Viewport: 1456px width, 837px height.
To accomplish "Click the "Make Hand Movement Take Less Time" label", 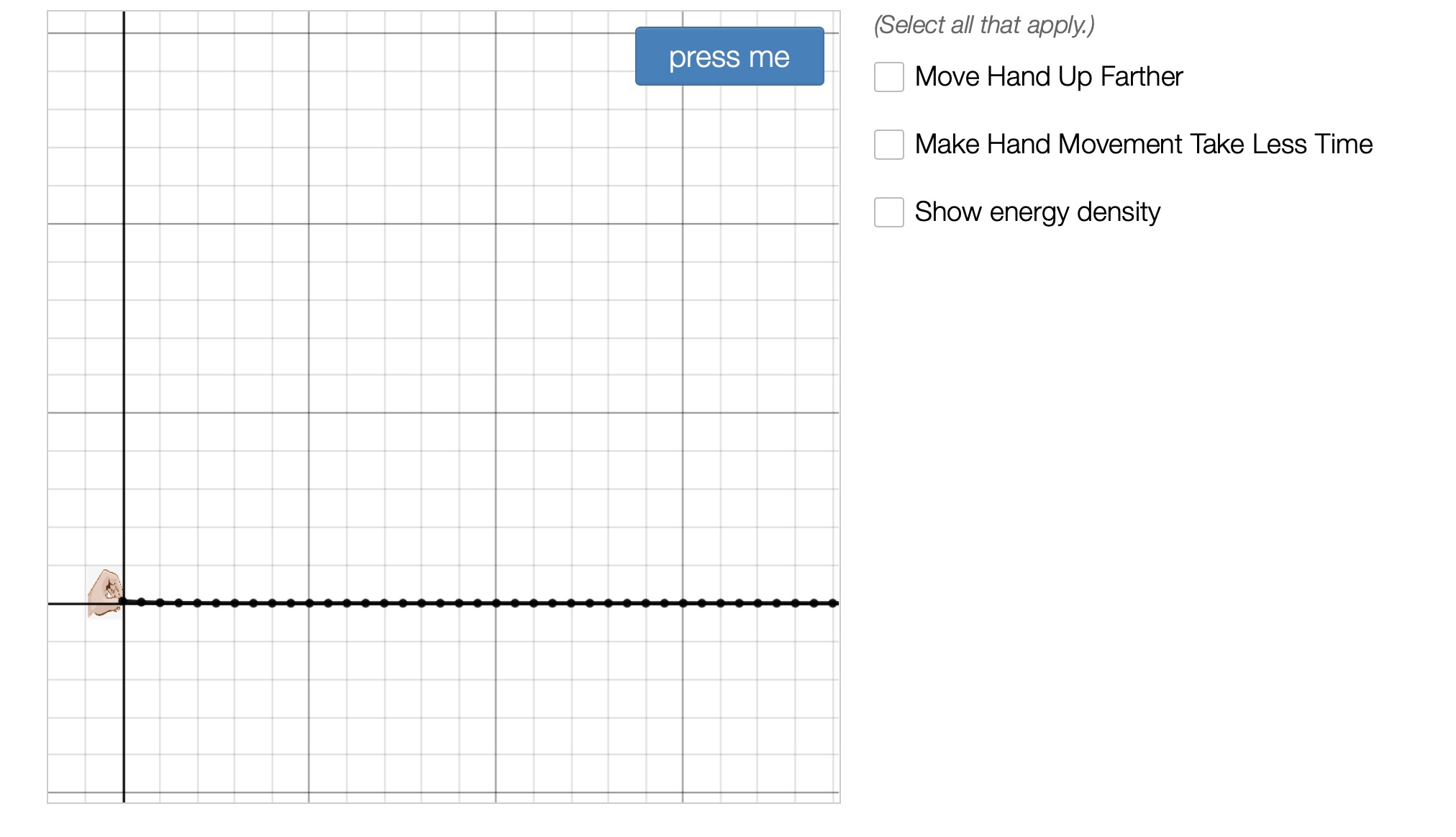I will [x=1143, y=145].
